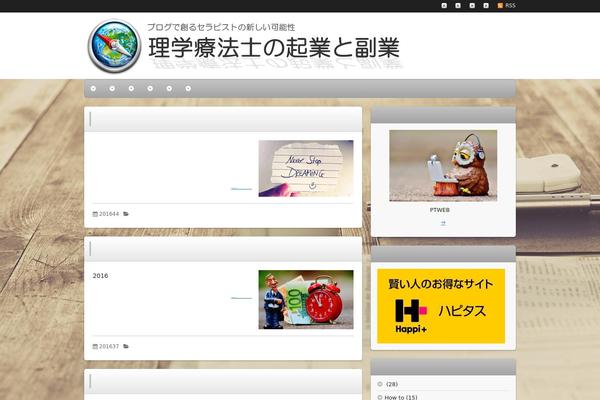Open the owl with laptop profile image
600x400 pixels.
coord(443,165)
